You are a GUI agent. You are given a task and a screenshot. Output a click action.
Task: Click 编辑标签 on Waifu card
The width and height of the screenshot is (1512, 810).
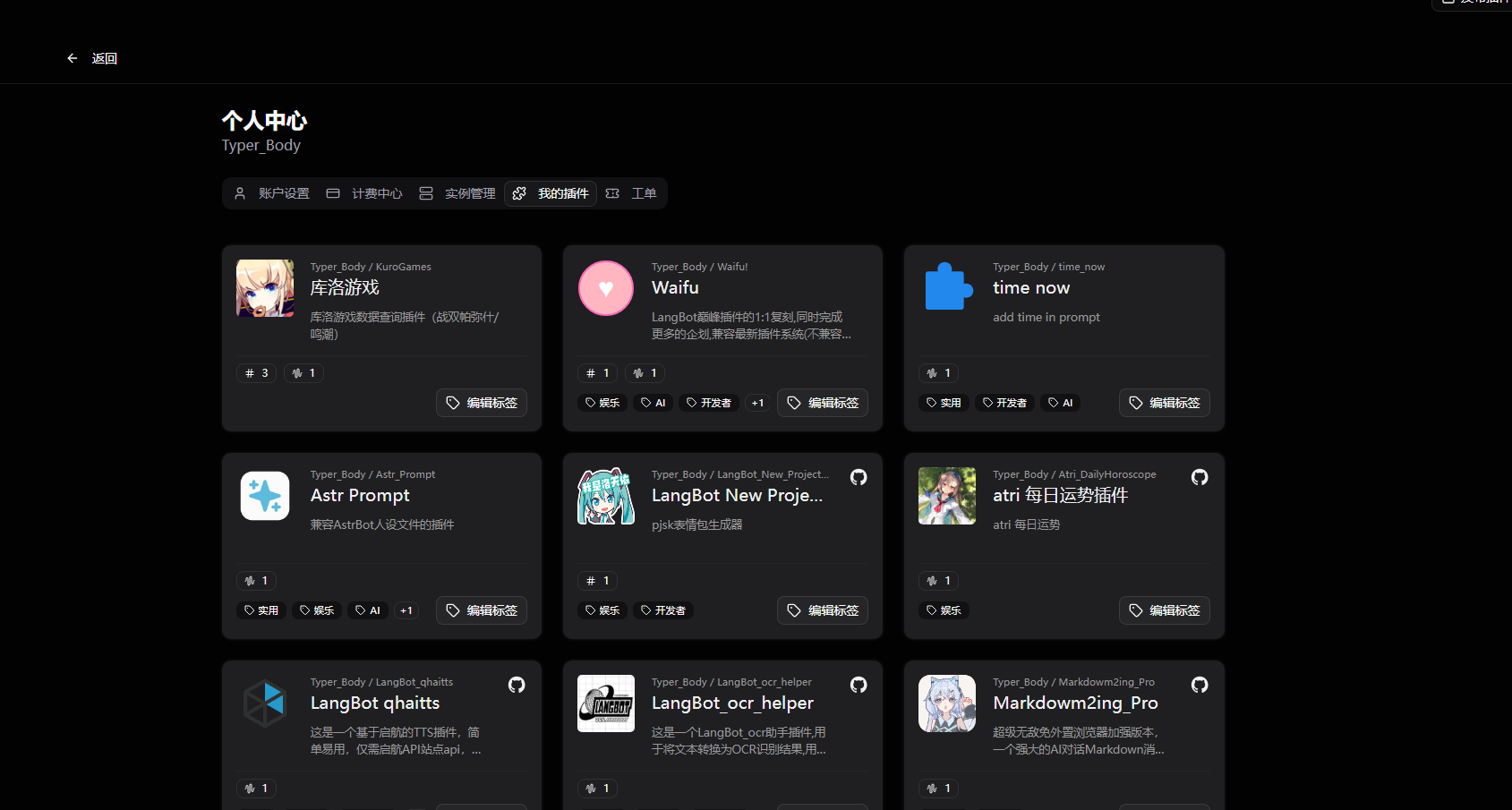tap(823, 403)
